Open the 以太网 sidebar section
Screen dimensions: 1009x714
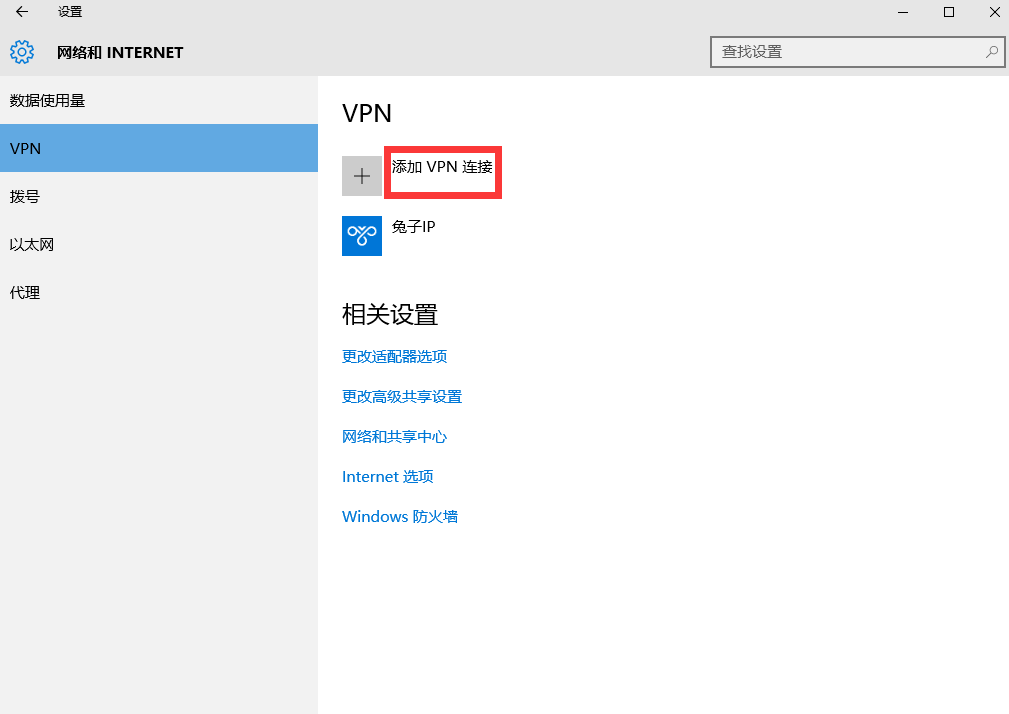coord(32,245)
